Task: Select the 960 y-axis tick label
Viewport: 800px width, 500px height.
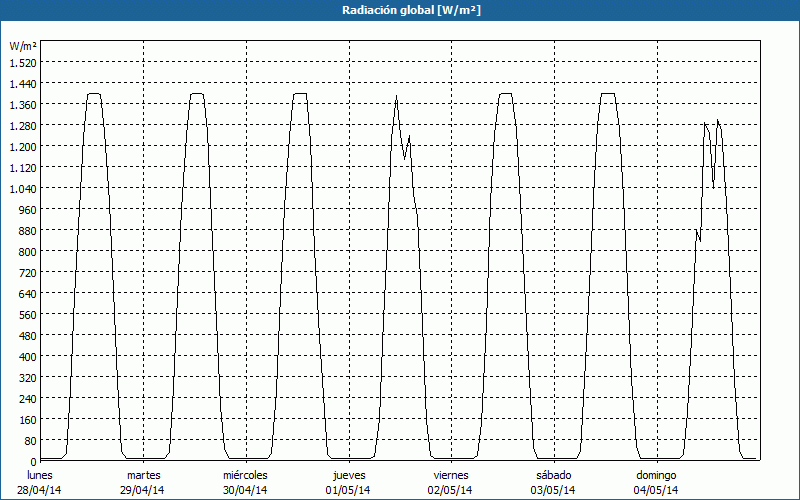Action: (x=26, y=209)
